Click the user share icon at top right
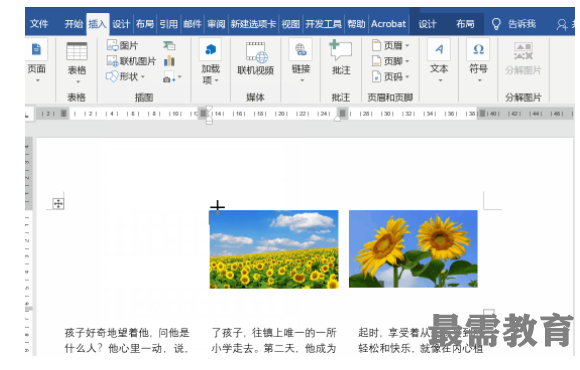580x370 pixels. pos(562,25)
